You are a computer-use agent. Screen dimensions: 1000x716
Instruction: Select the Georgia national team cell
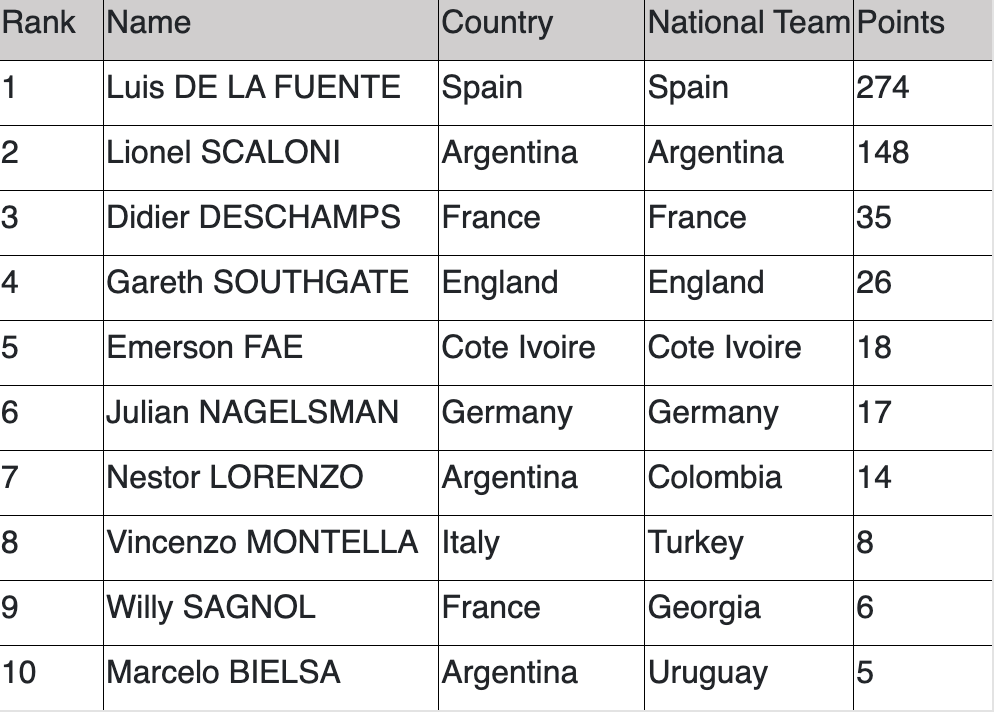(x=749, y=614)
